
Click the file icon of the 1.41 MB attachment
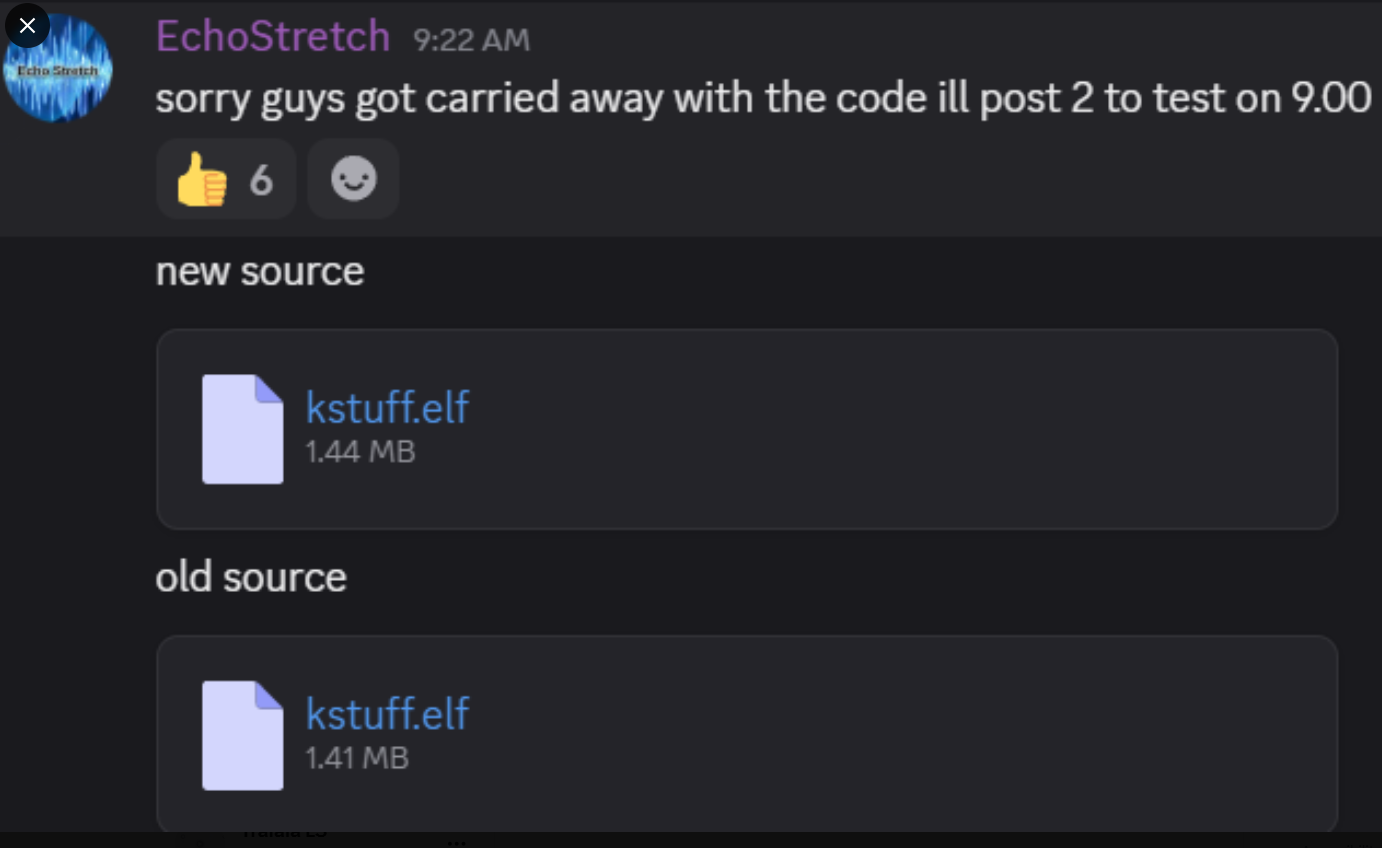pos(242,735)
